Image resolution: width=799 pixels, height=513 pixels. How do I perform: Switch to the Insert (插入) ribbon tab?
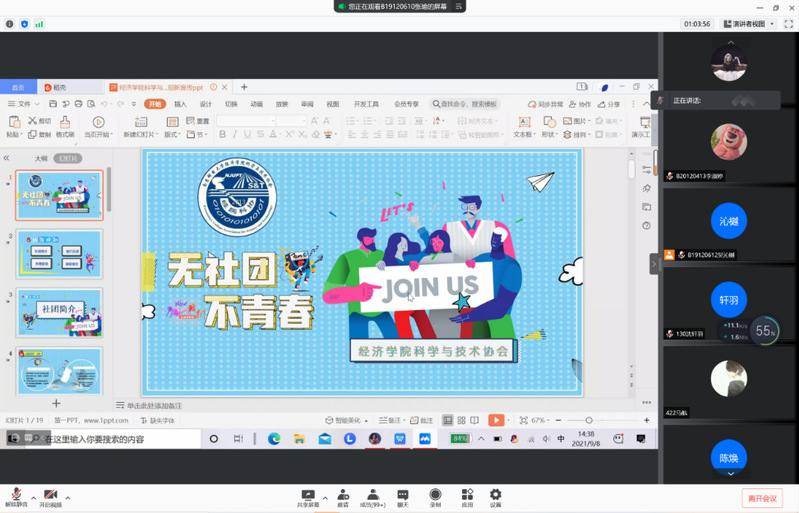(180, 104)
